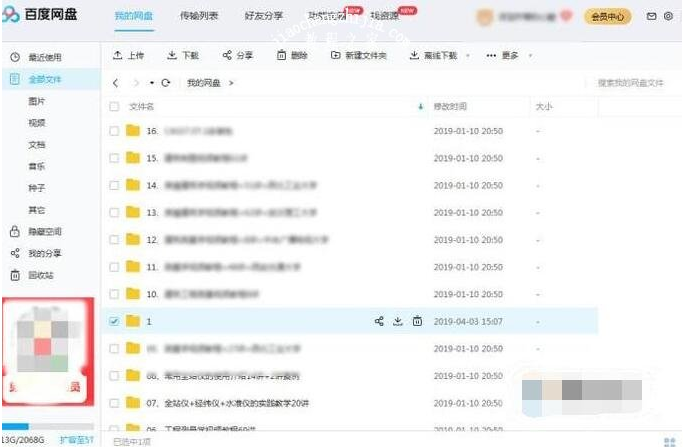
Task: Select 全部文件 in the sidebar
Action: 51,79
